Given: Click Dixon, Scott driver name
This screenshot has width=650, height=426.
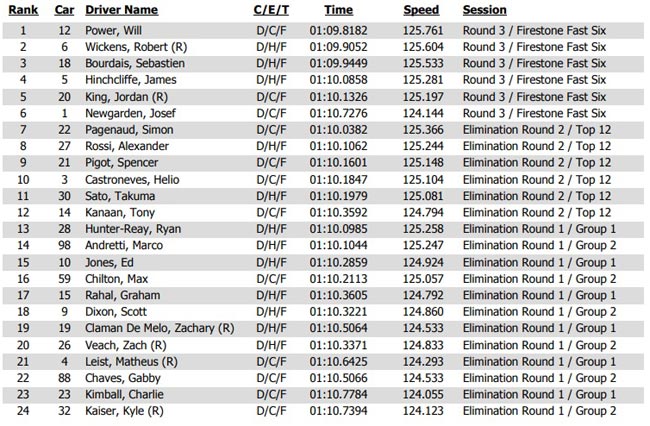Looking at the screenshot, I should (x=116, y=312).
